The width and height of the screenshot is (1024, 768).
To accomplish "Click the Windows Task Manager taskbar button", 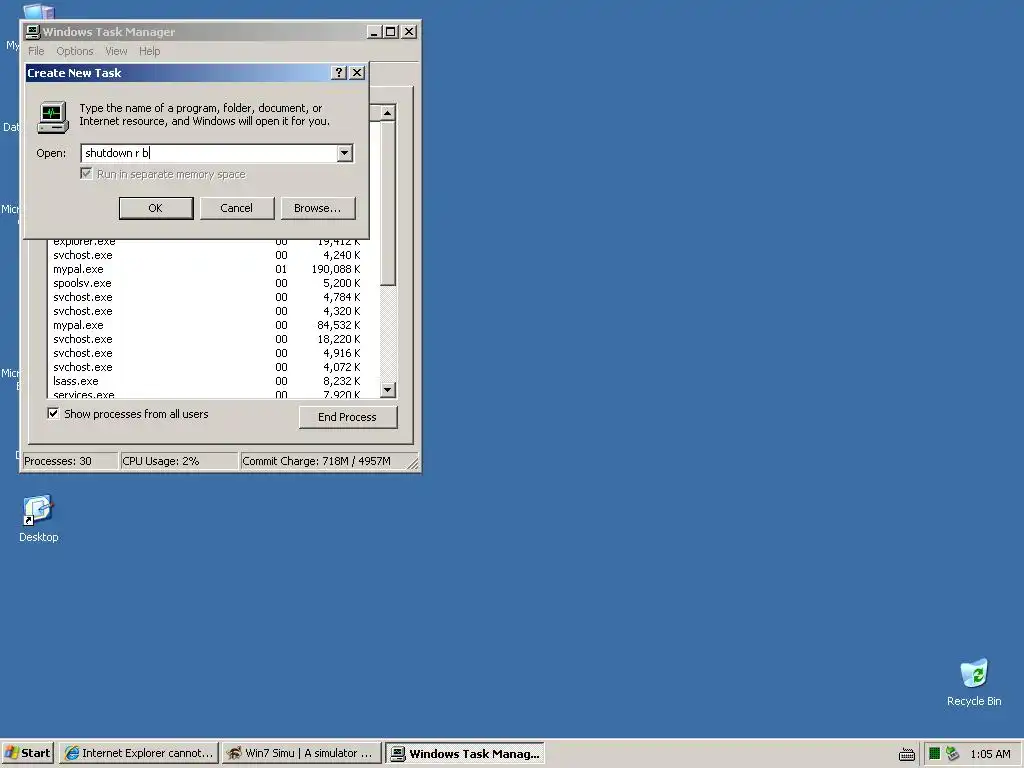I will pos(464,753).
